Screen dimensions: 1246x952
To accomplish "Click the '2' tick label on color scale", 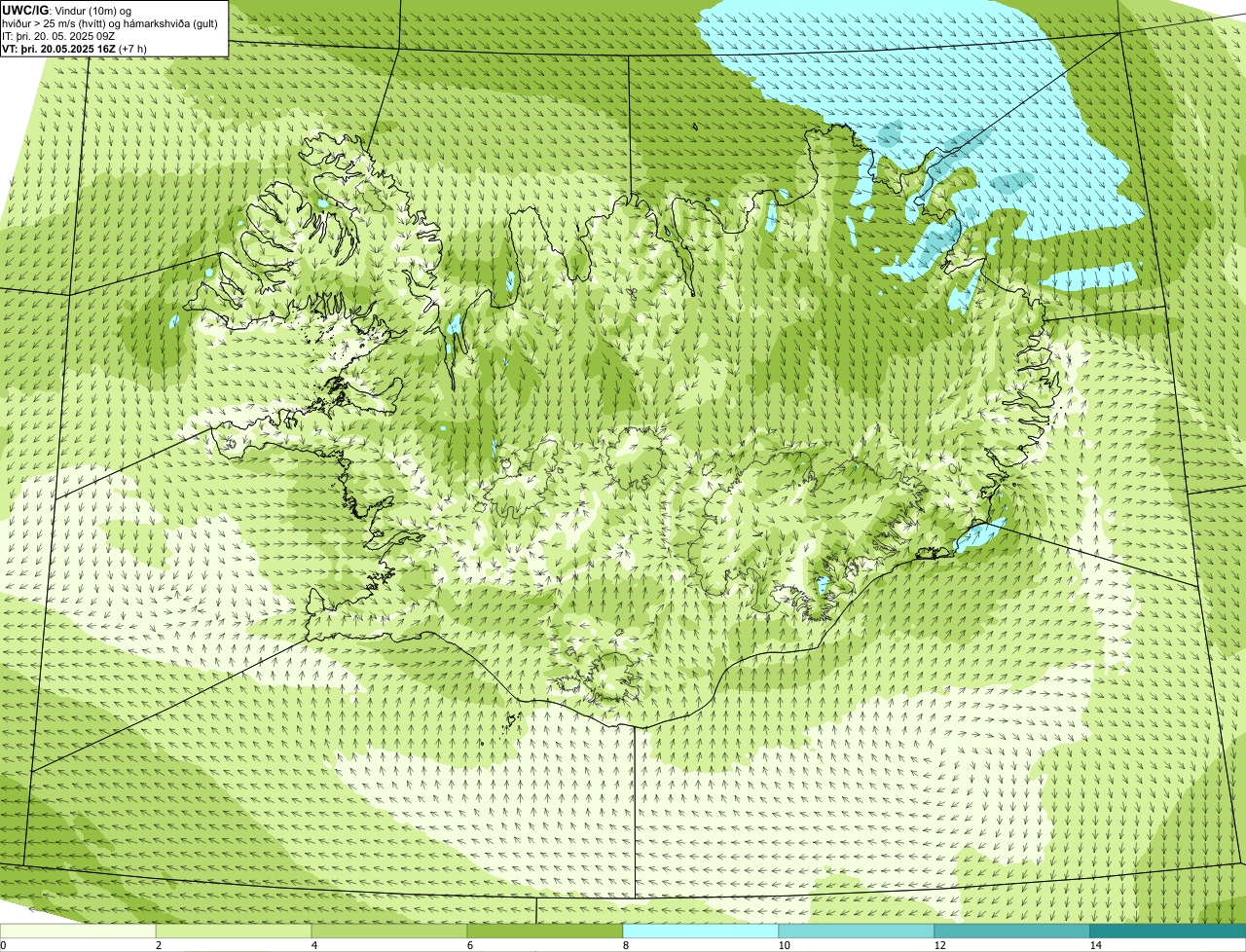I will 159,945.
